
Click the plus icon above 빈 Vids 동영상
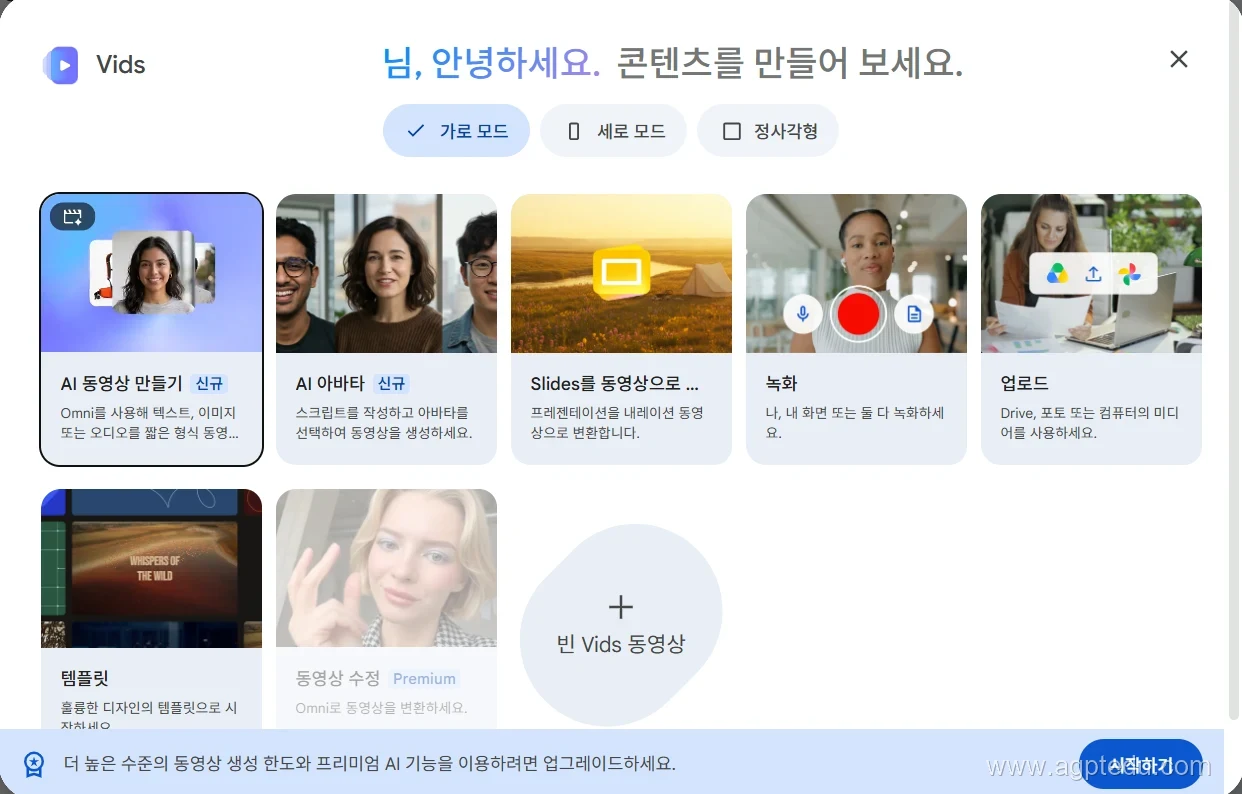[621, 607]
